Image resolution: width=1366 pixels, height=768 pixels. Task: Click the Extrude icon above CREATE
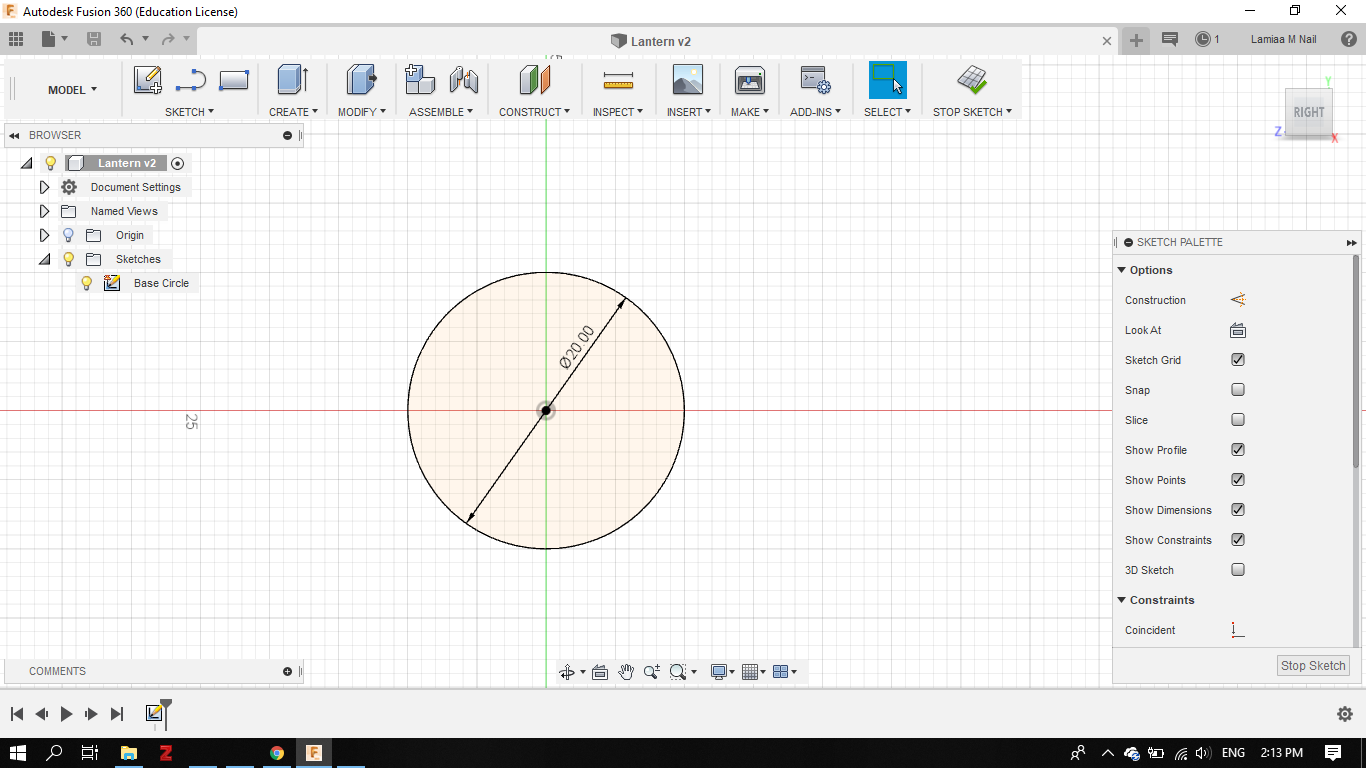292,81
